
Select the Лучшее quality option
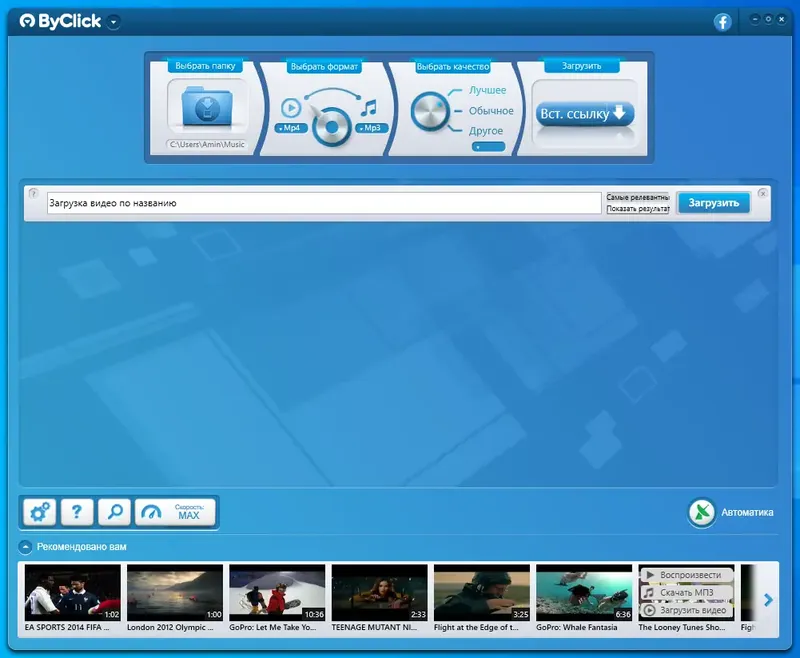tap(487, 90)
